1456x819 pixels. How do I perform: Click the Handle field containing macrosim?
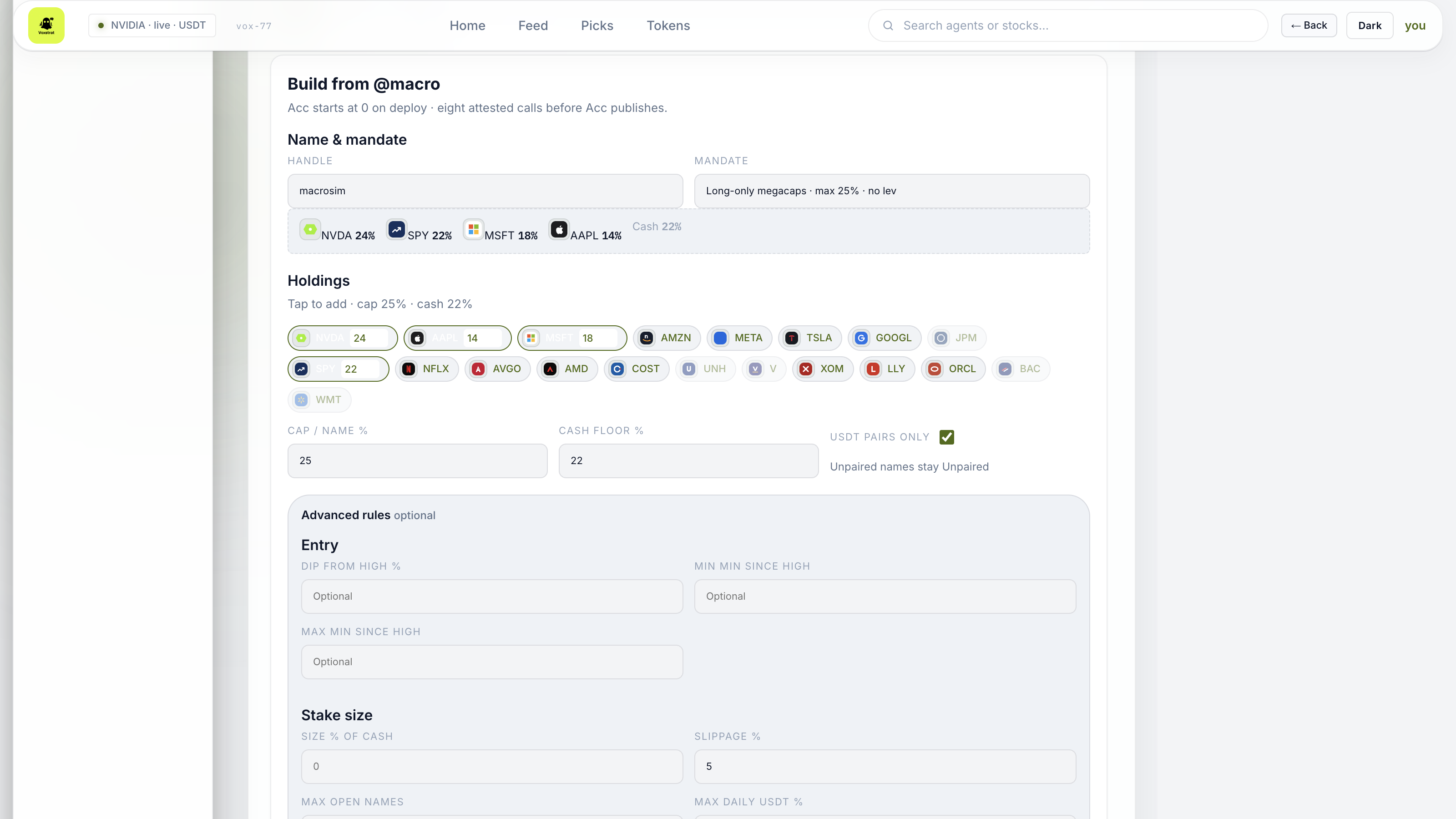click(485, 191)
